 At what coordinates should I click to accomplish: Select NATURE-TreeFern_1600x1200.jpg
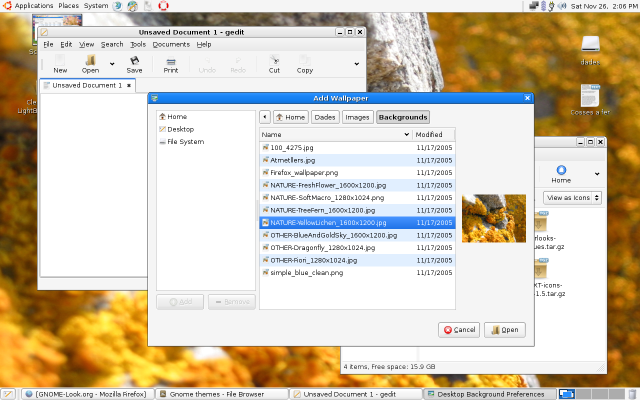point(357,210)
